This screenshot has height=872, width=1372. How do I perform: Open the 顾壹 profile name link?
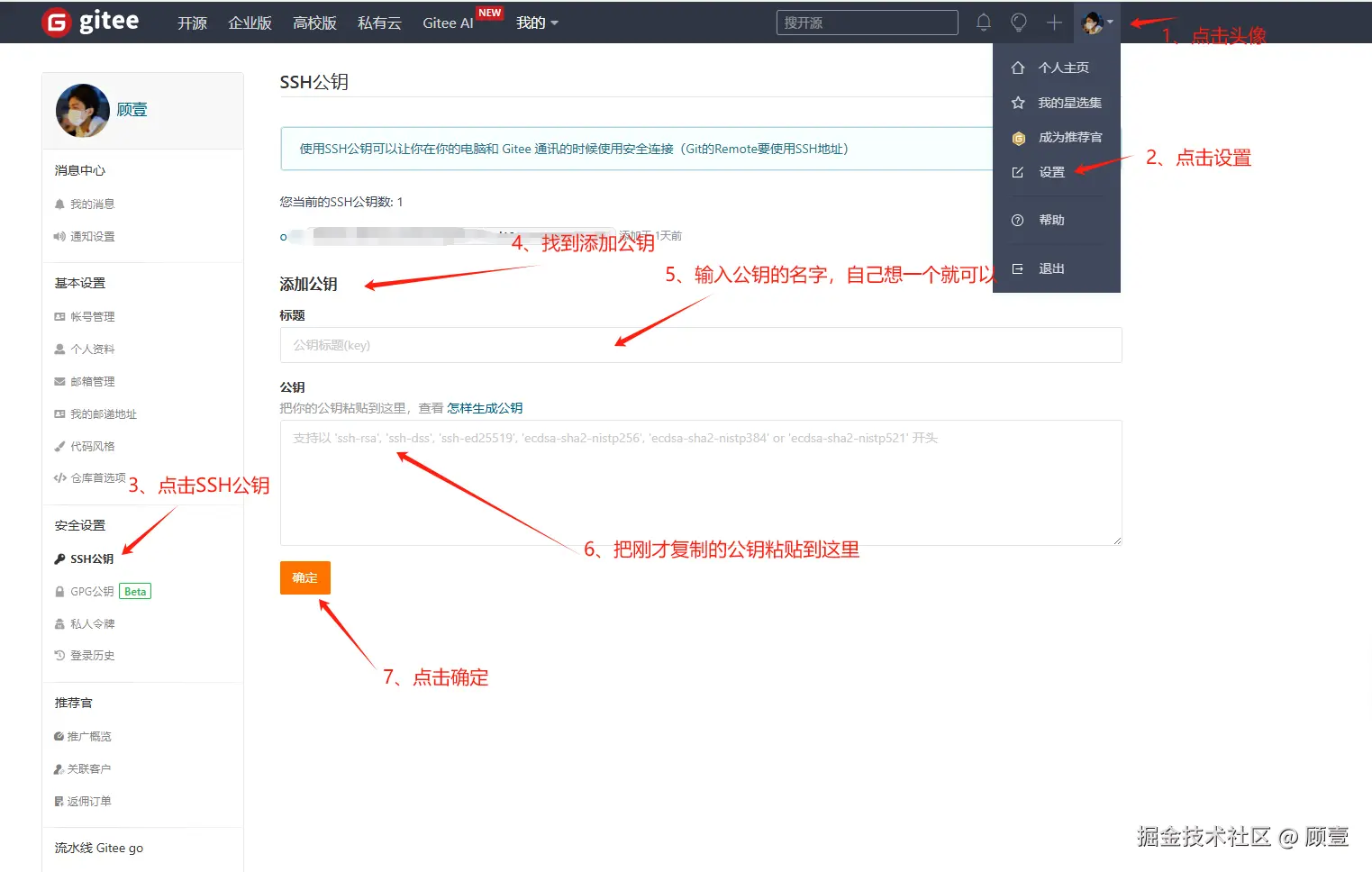pos(132,110)
